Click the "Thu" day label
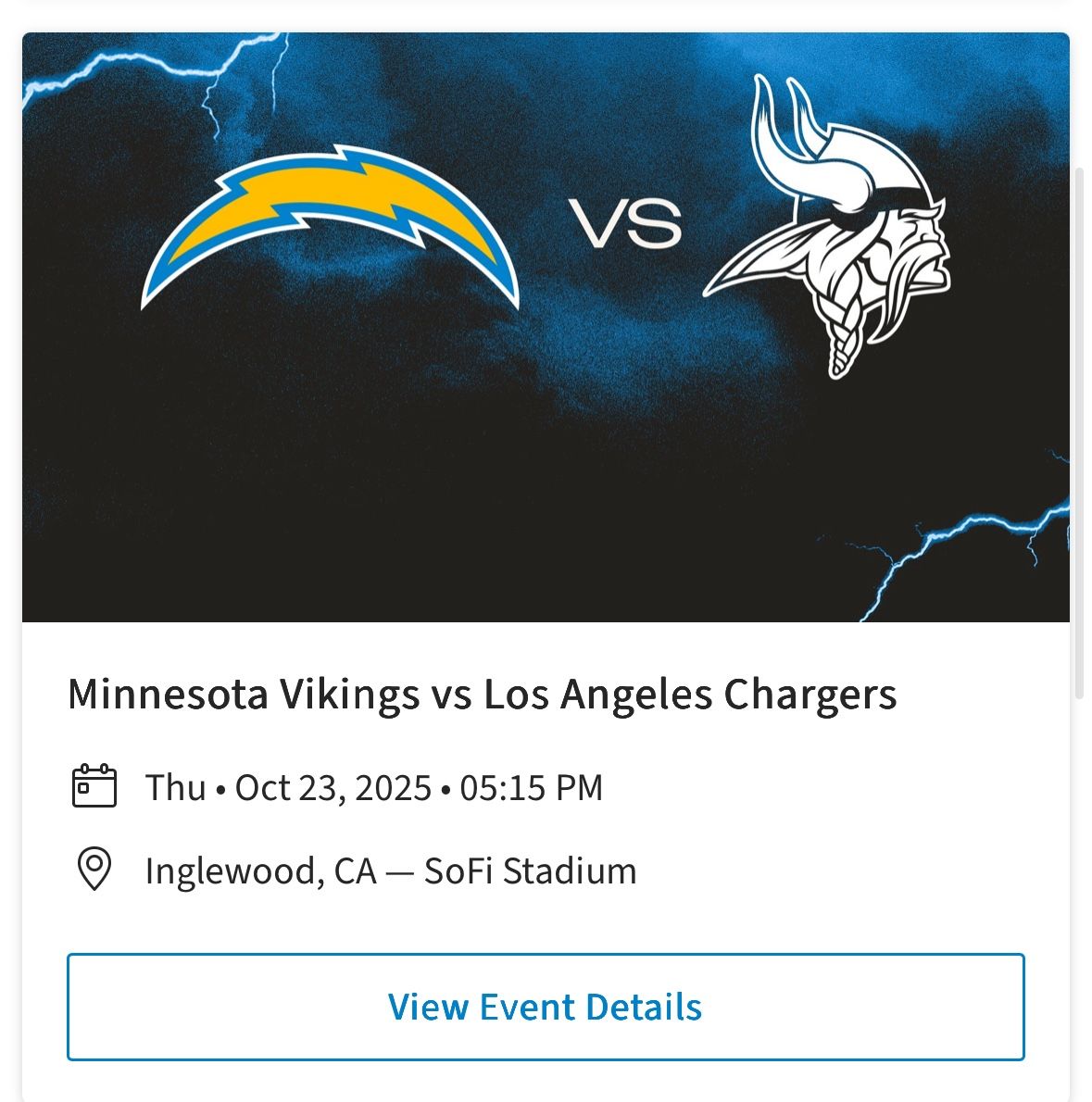 [176, 788]
